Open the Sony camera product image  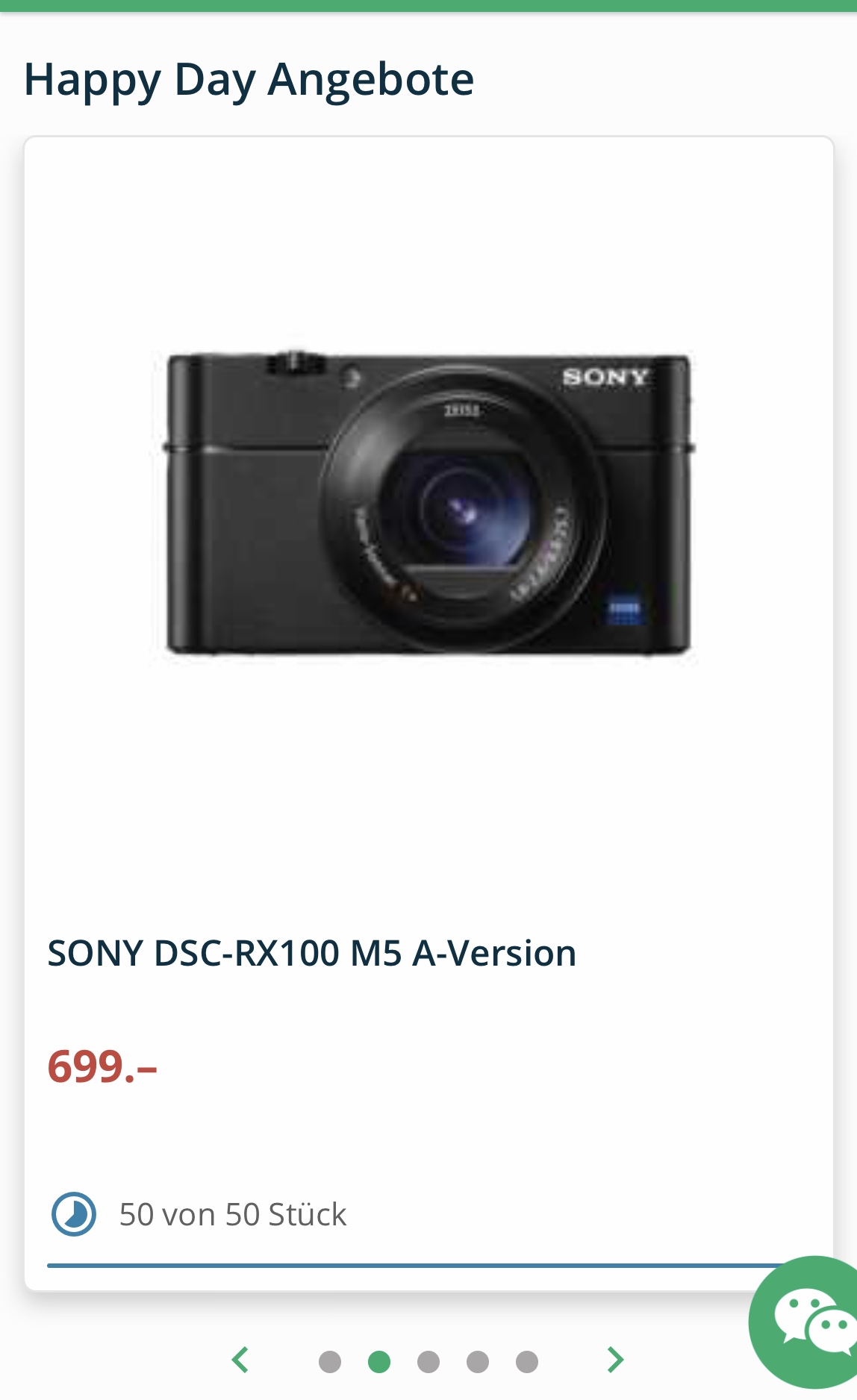tap(428, 504)
